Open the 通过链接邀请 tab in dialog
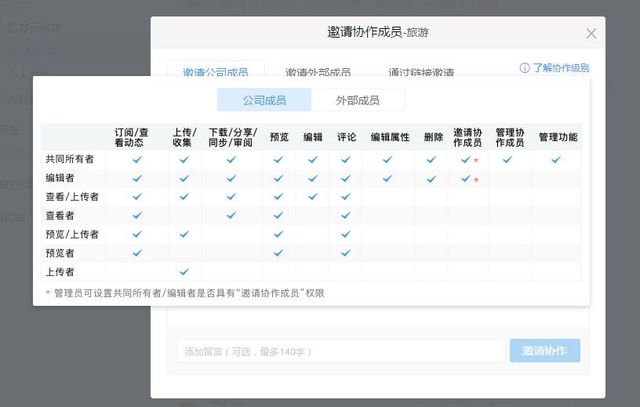This screenshot has height=407, width=640. coord(421,72)
